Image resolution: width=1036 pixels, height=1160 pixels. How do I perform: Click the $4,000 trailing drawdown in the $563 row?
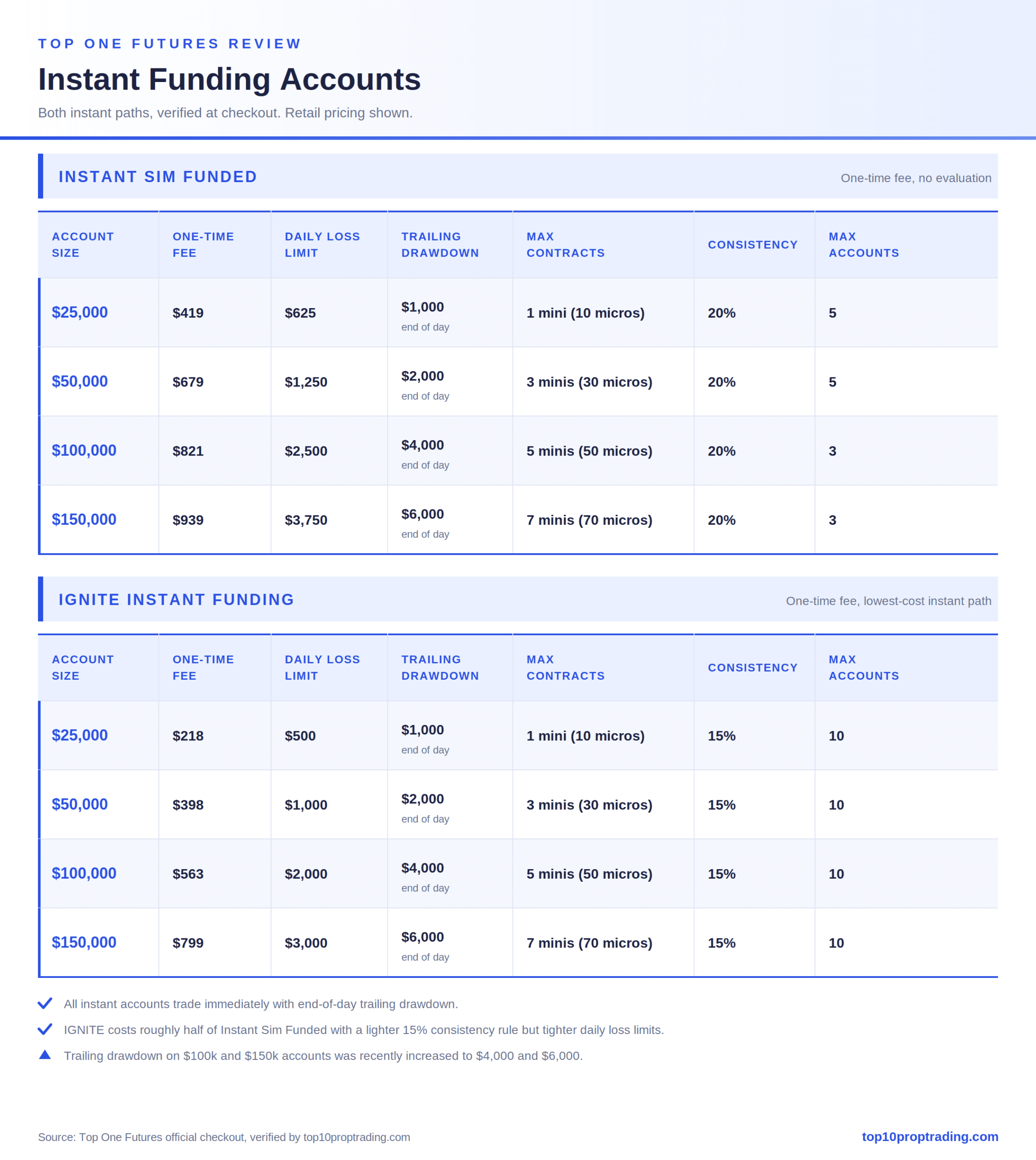click(x=422, y=868)
